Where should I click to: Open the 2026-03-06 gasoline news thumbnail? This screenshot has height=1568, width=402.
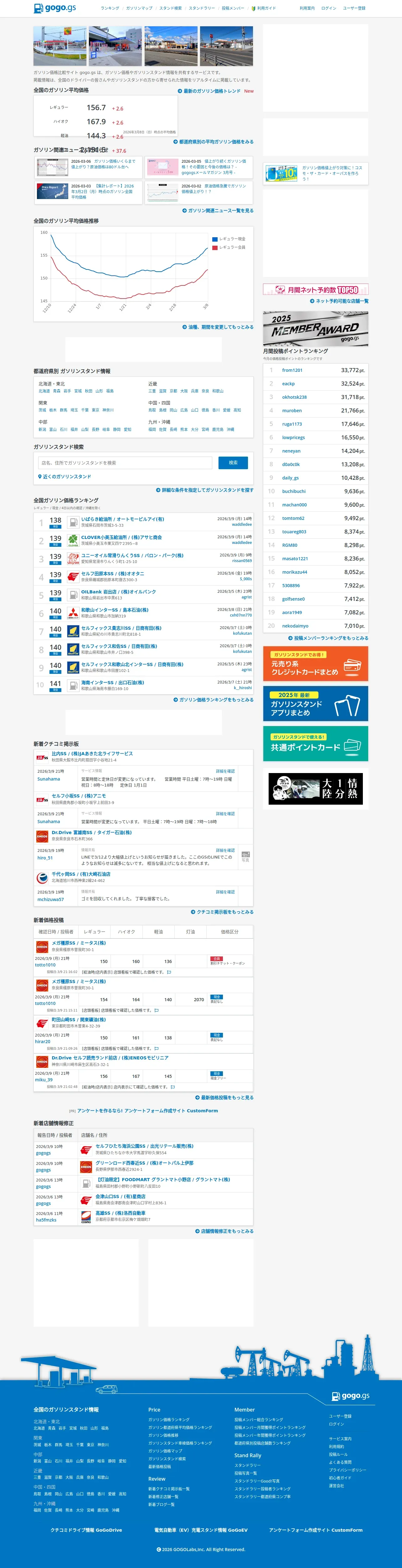(52, 167)
